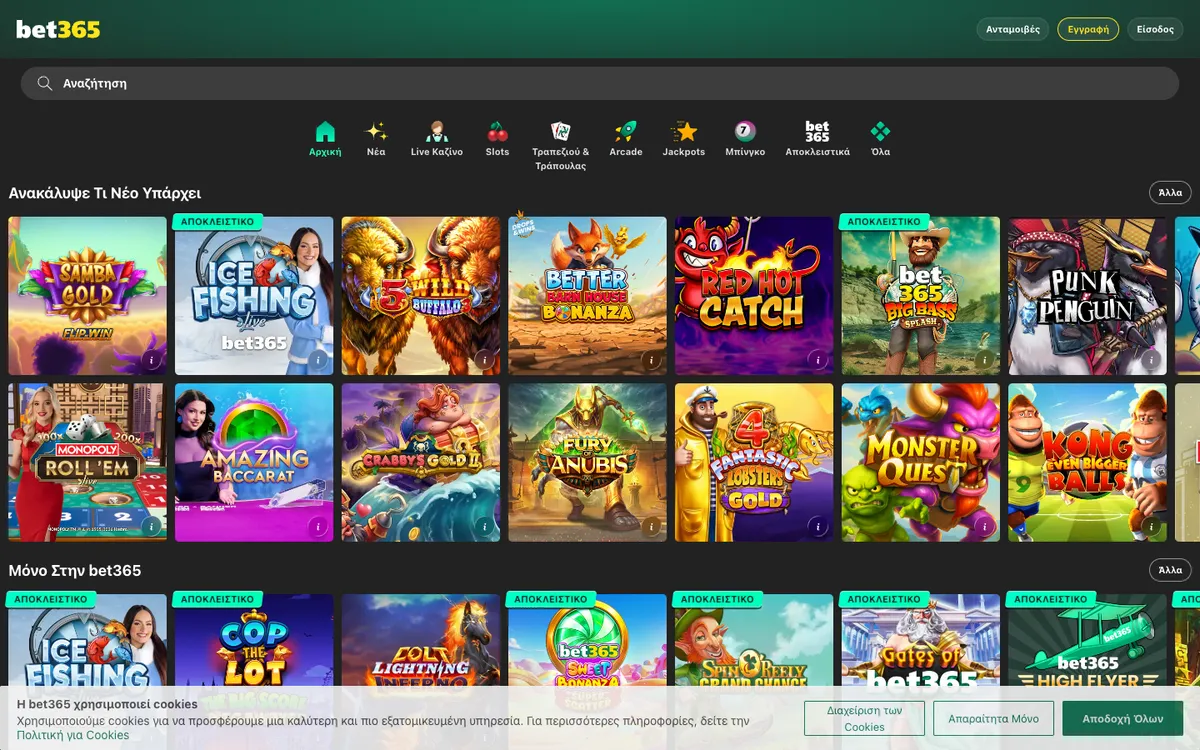The height and width of the screenshot is (750, 1200).
Task: Launch Monster Quest game
Action: point(921,463)
